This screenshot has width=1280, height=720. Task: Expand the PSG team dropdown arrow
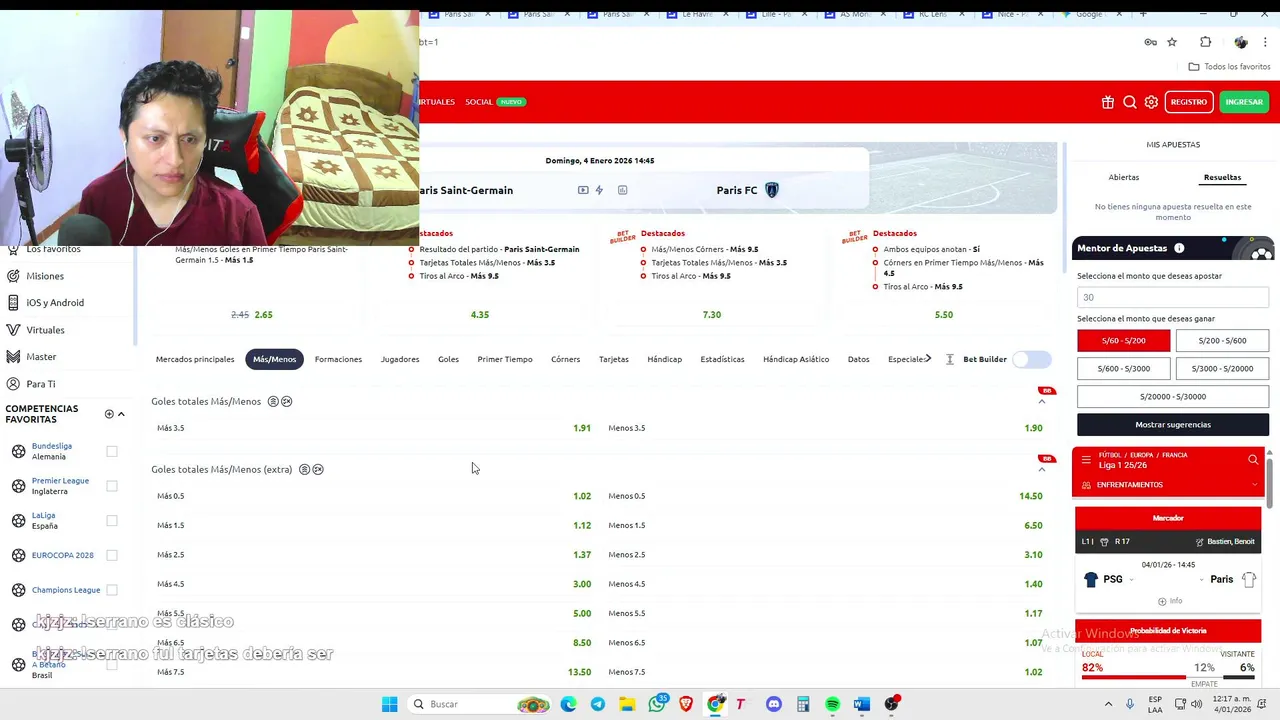1132,580
